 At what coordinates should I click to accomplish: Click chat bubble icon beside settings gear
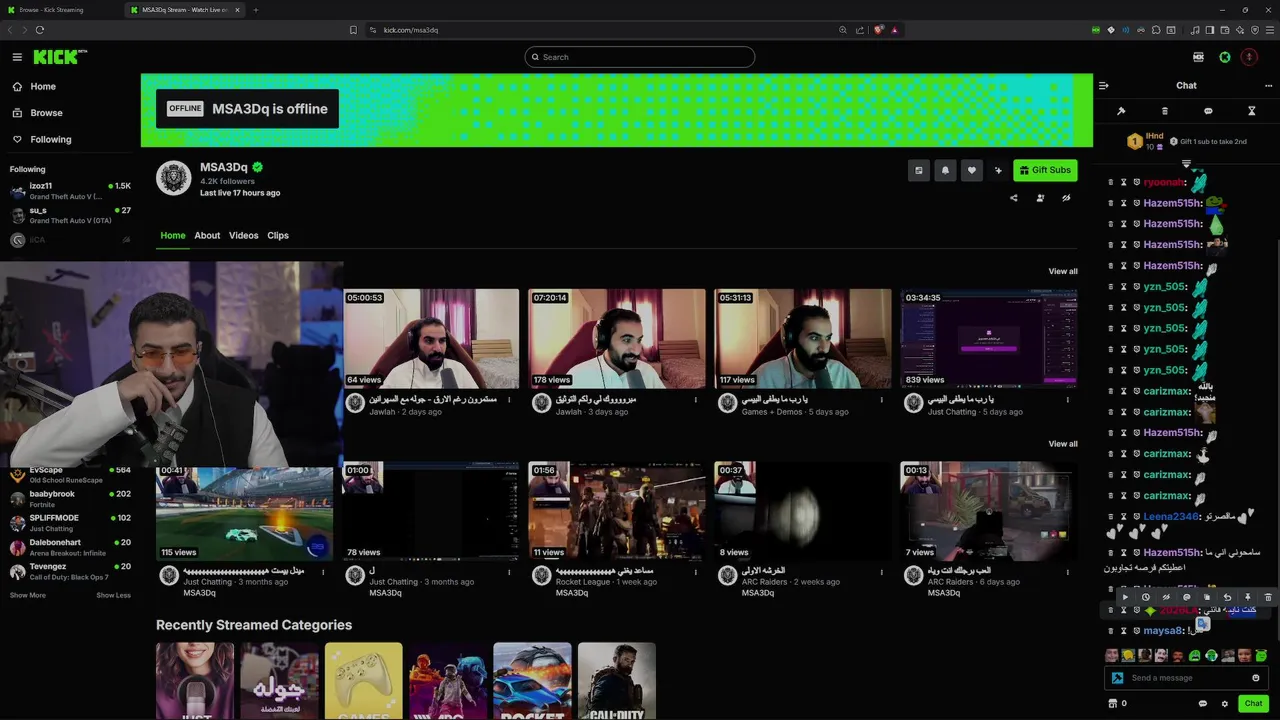click(x=1203, y=704)
